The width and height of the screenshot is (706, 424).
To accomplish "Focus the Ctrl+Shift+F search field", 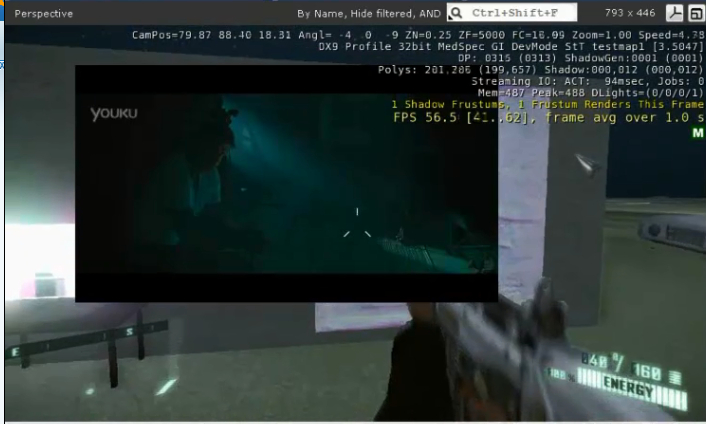I will (x=512, y=13).
